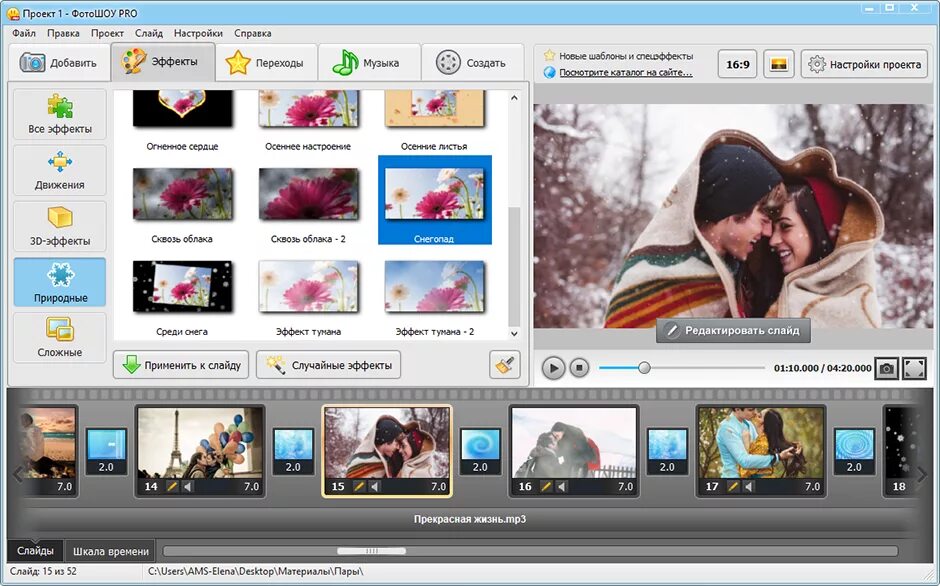Open the Посмотрите каталог на сайте link
The height and width of the screenshot is (586, 940).
click(x=625, y=73)
